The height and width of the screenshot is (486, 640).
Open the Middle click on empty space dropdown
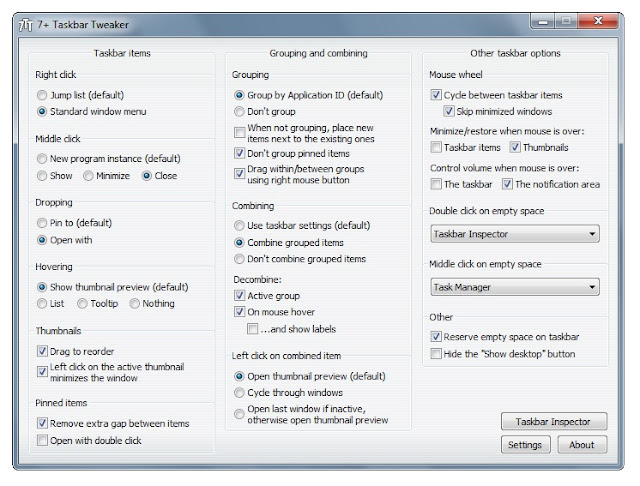coord(515,287)
